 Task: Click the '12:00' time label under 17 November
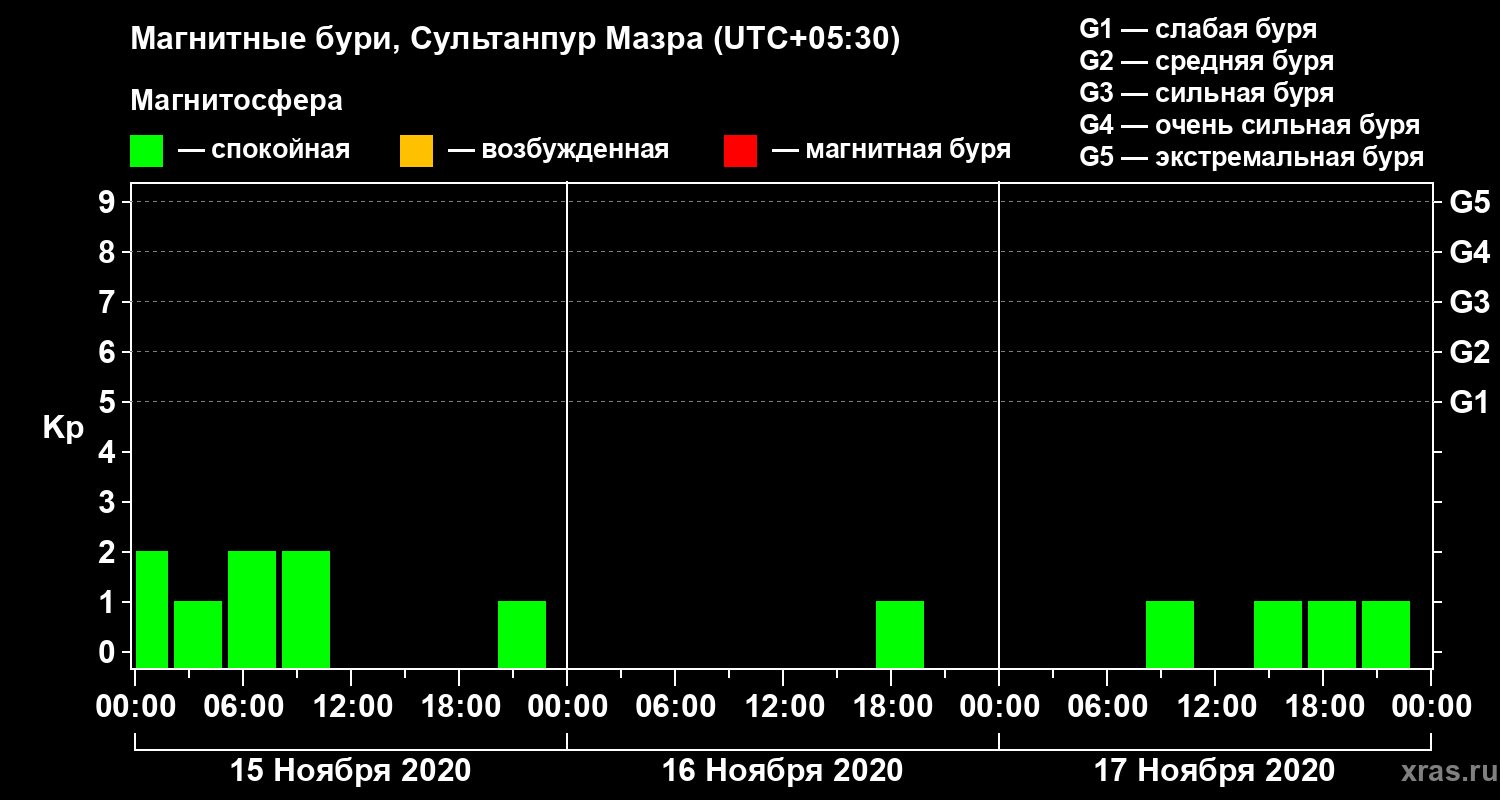pyautogui.click(x=1215, y=707)
